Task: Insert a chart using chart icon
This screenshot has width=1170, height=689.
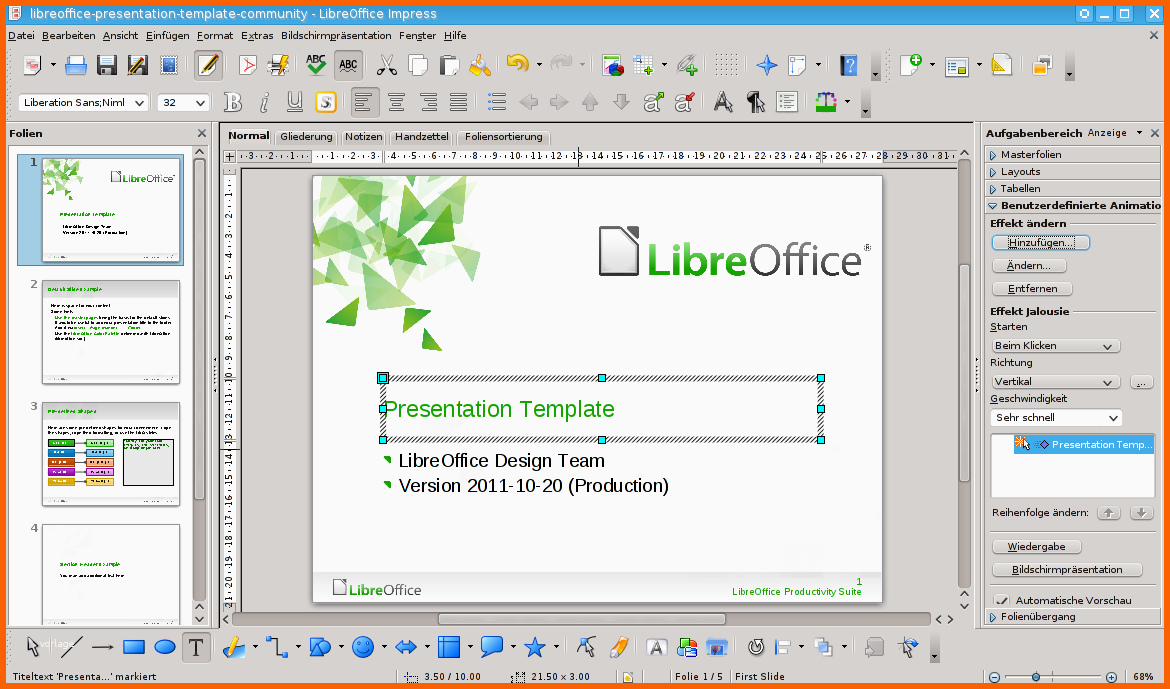Action: [613, 66]
